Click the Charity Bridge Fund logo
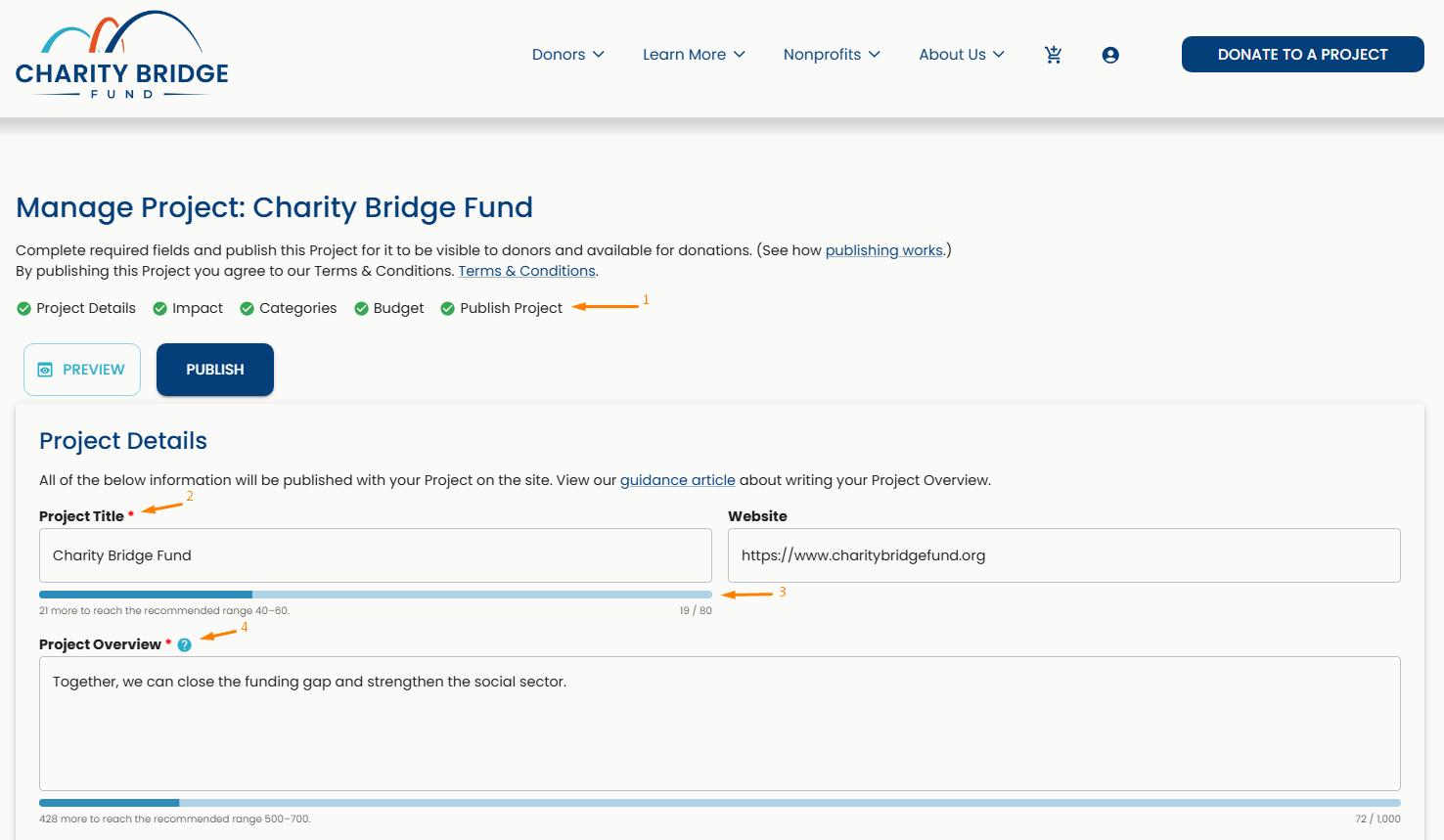The image size is (1444, 840). click(122, 55)
